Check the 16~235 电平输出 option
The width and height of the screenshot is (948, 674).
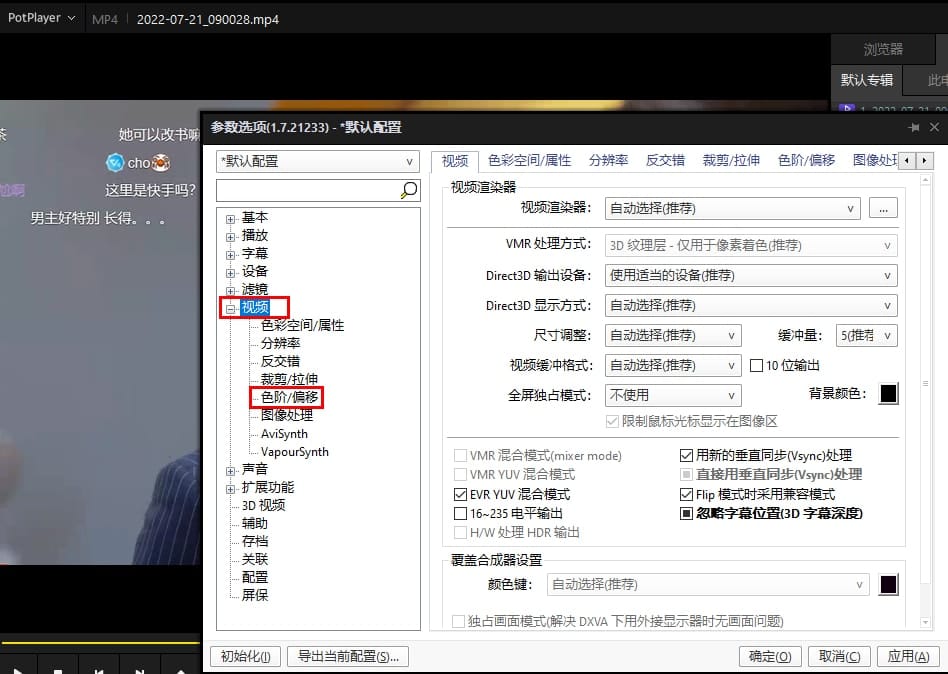461,513
